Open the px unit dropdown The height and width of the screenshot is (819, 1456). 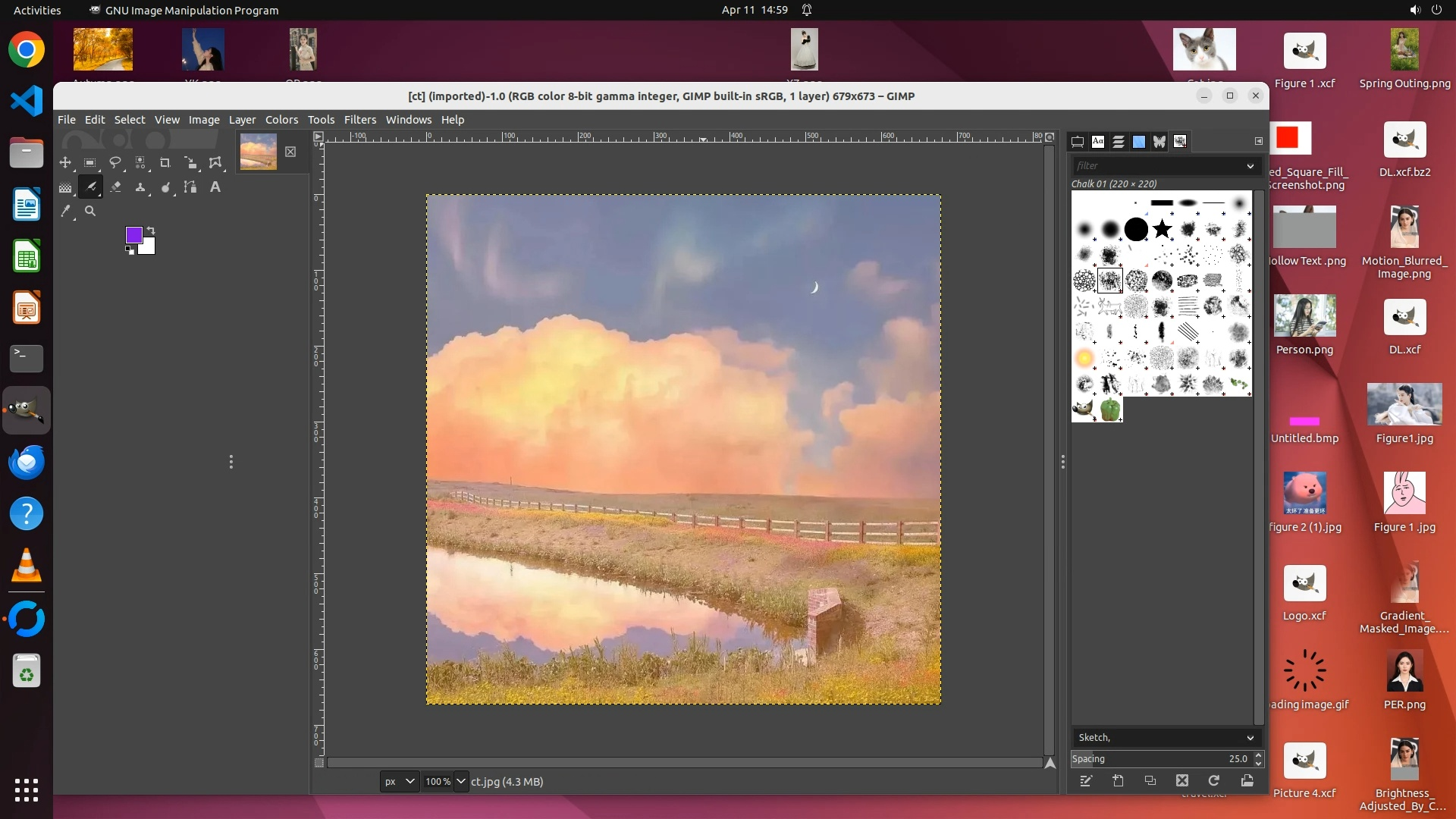click(x=400, y=781)
